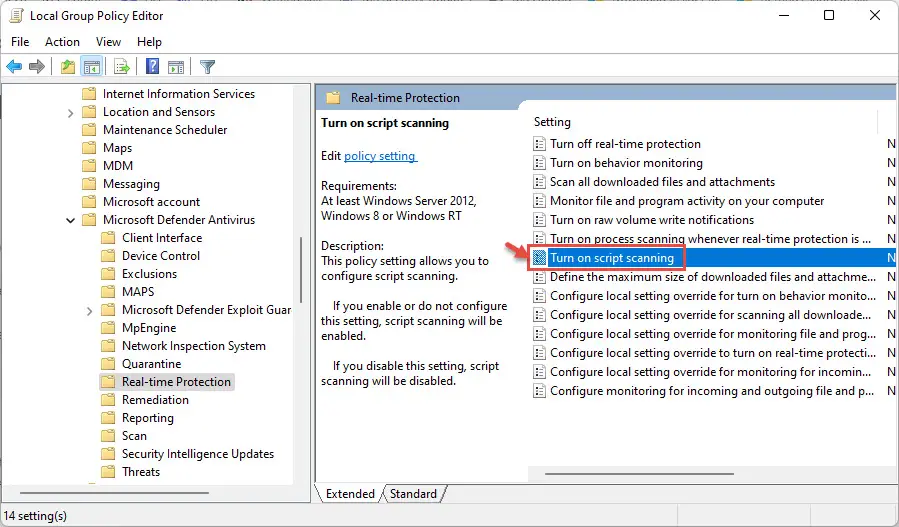The width and height of the screenshot is (899, 527).
Task: Click folder icon next to Threats
Action: click(108, 472)
